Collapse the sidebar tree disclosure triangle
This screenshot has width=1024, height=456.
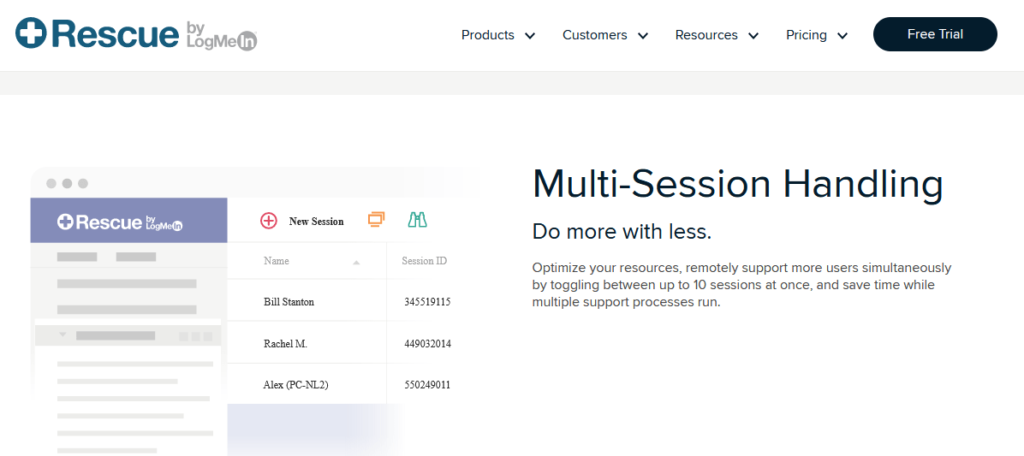(x=63, y=334)
